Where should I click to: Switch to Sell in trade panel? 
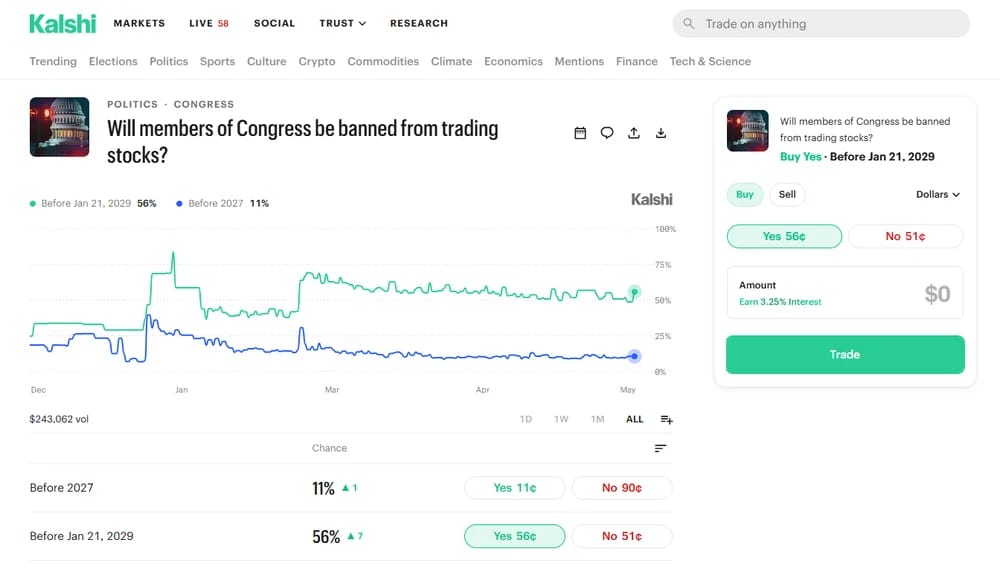[787, 195]
